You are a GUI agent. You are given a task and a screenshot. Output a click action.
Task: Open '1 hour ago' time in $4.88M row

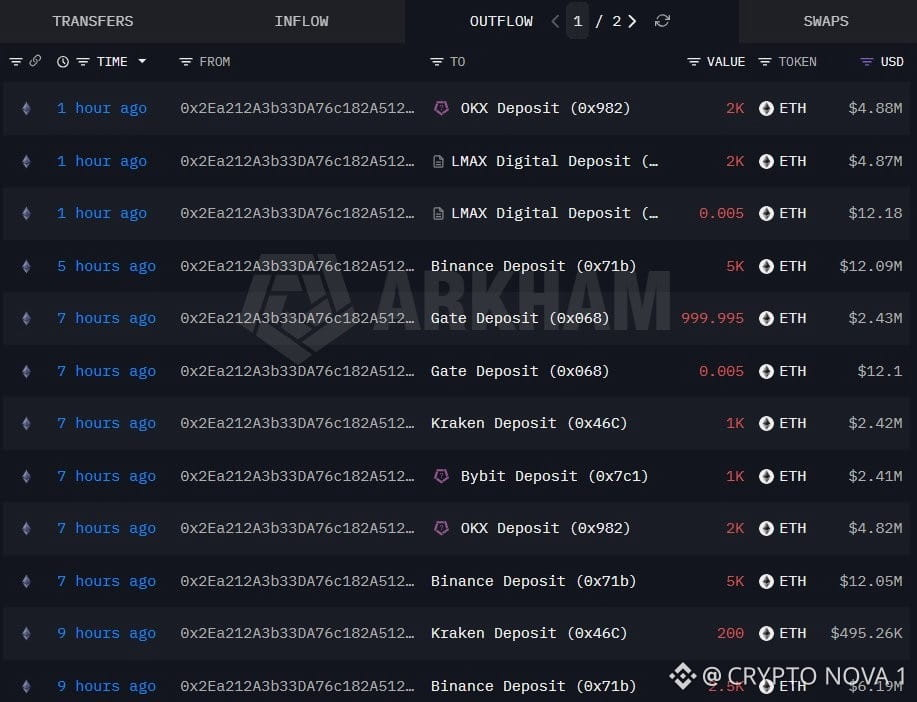pos(102,108)
